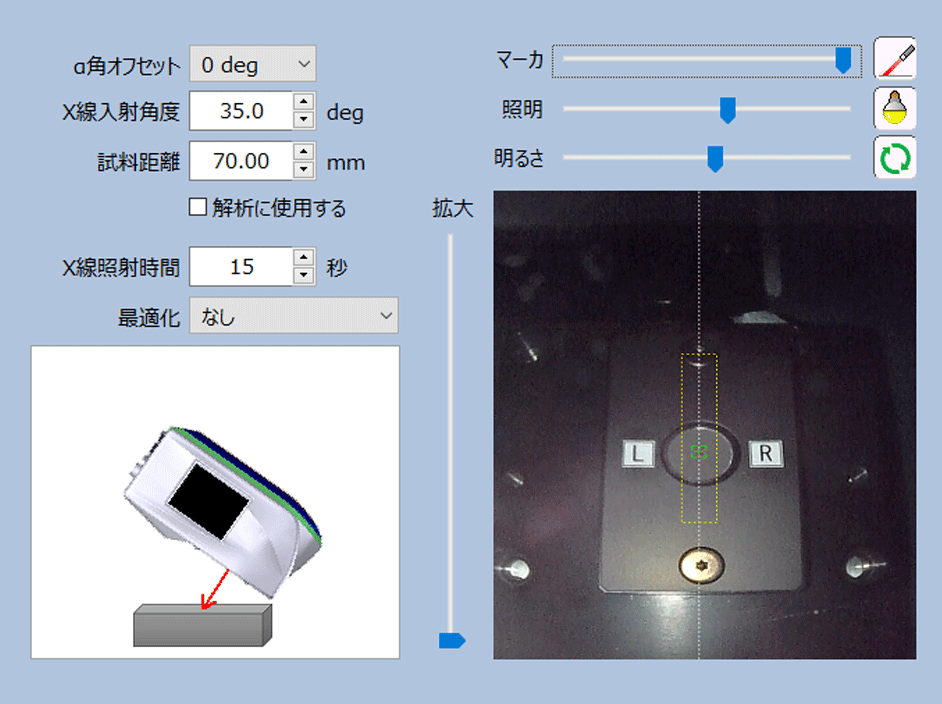The height and width of the screenshot is (704, 942).
Task: Click the X線照射時間 input field
Action: point(242,267)
